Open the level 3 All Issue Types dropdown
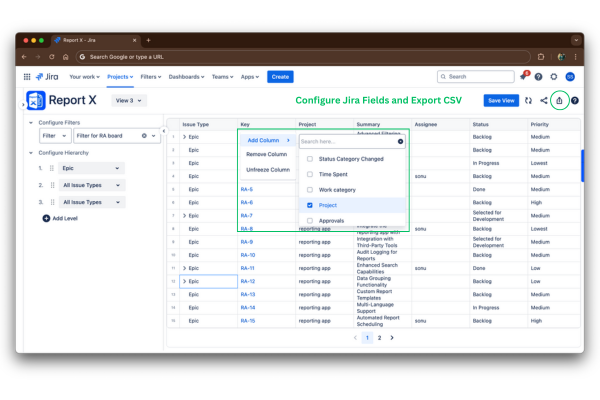 pos(92,202)
